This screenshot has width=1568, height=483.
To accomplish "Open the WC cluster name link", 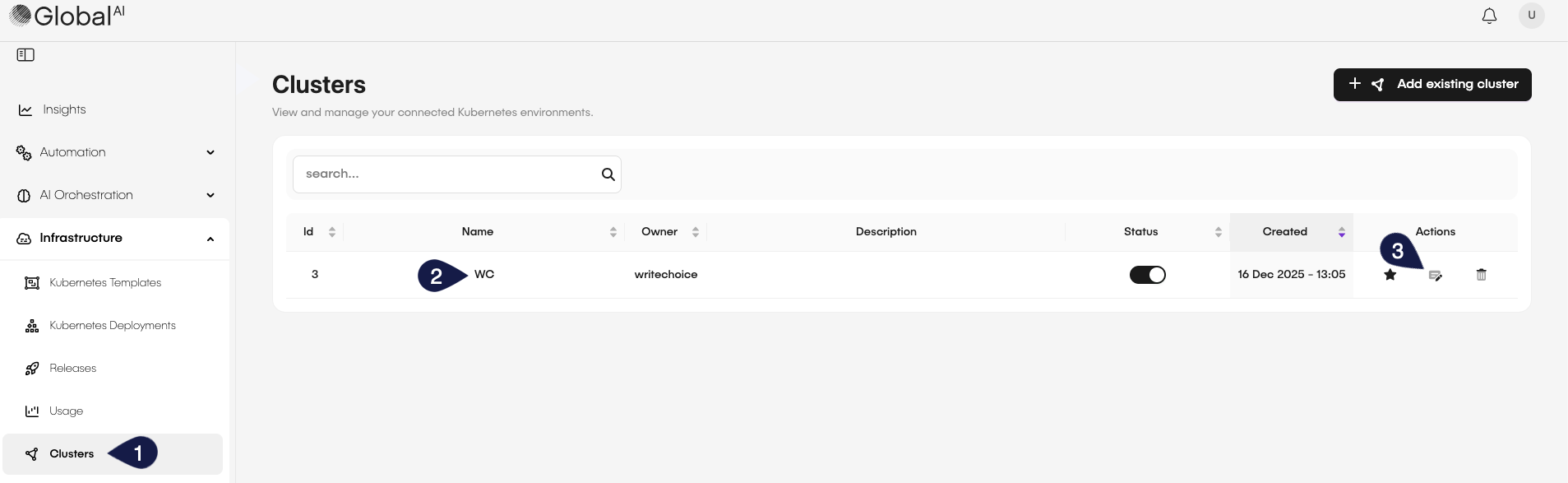I will (x=484, y=275).
